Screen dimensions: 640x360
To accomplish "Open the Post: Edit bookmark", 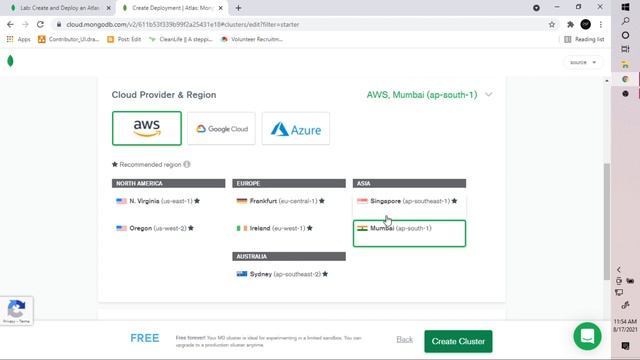I will coord(124,39).
